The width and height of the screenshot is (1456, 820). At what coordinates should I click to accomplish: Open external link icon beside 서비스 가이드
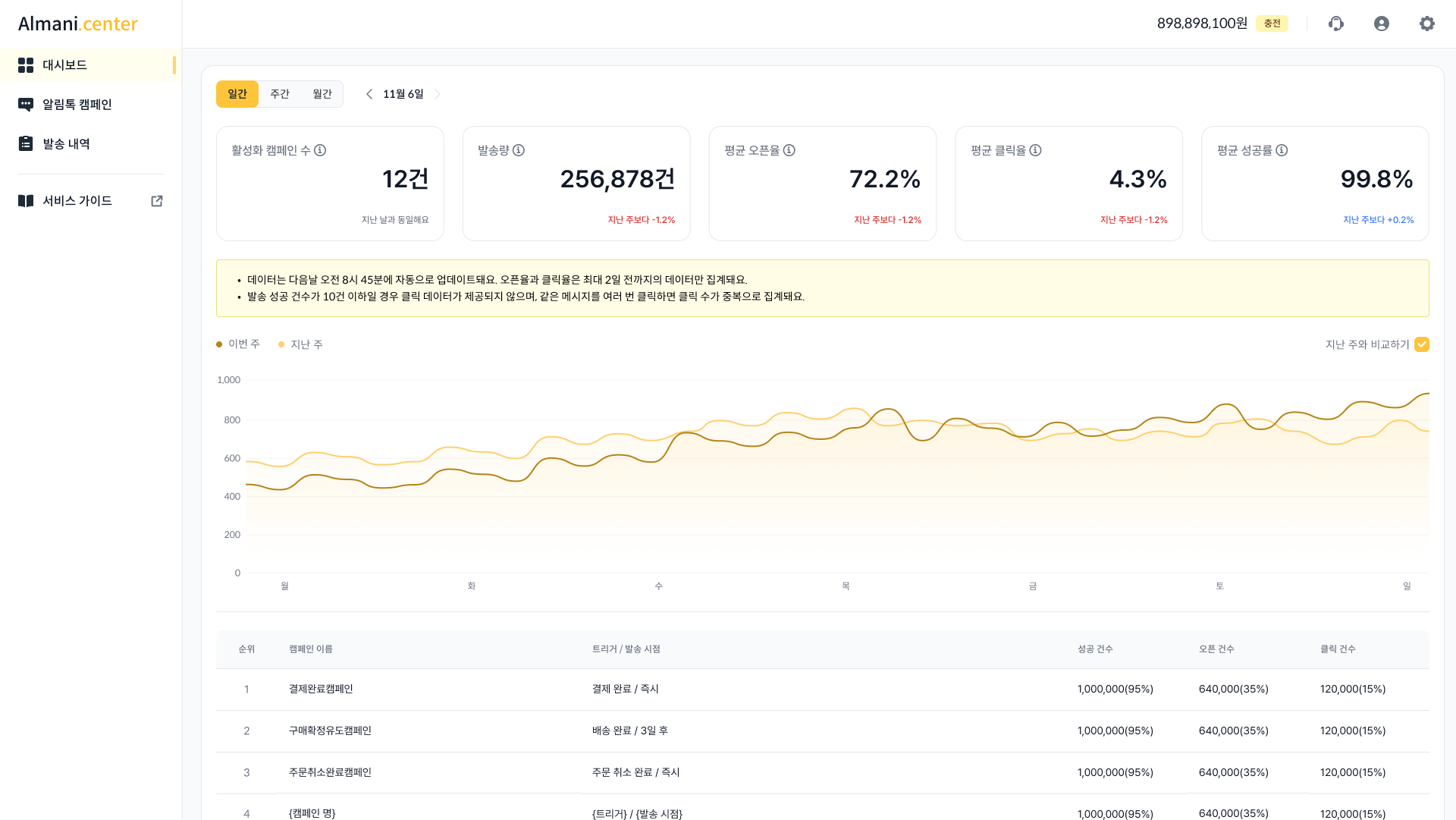coord(157,201)
